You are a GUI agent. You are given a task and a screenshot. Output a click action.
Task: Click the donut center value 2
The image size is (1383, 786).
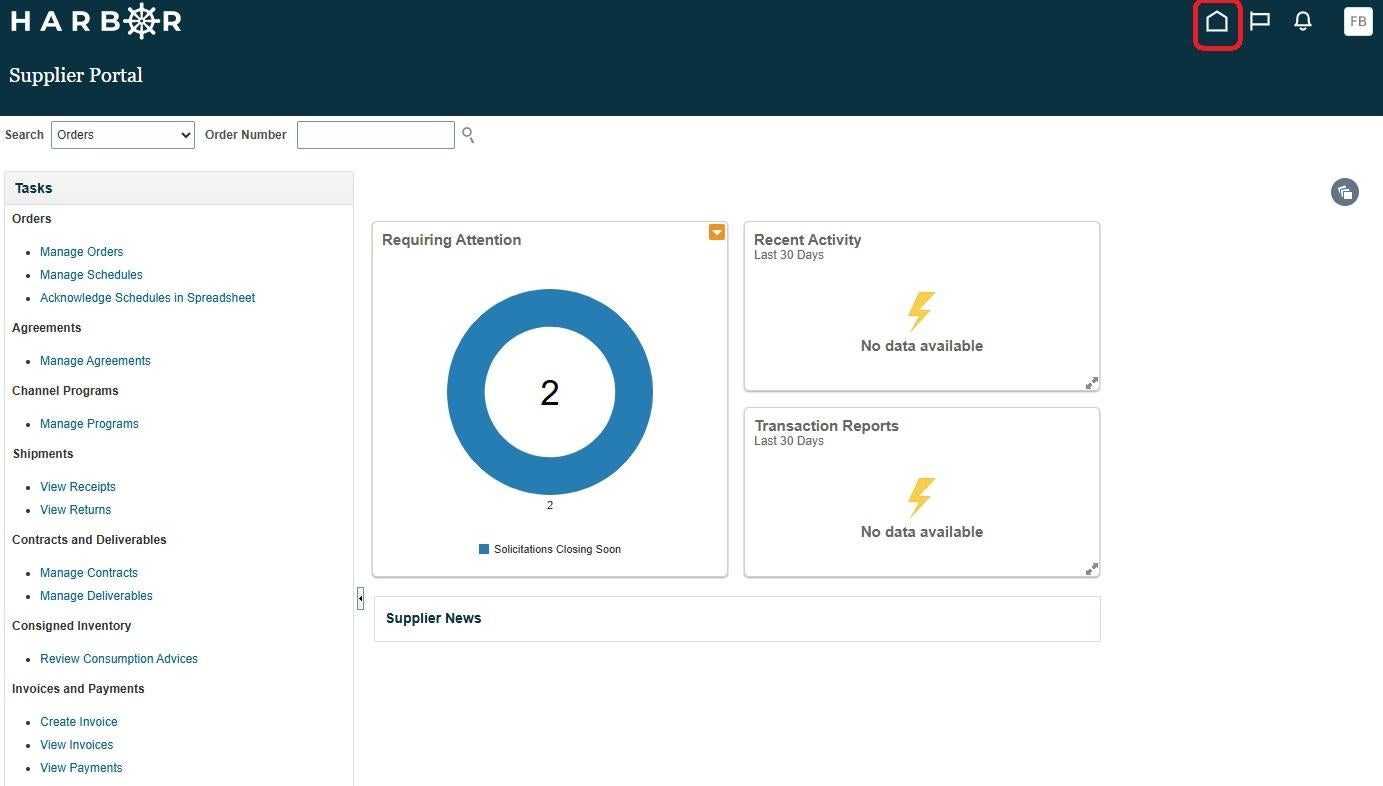pyautogui.click(x=550, y=393)
